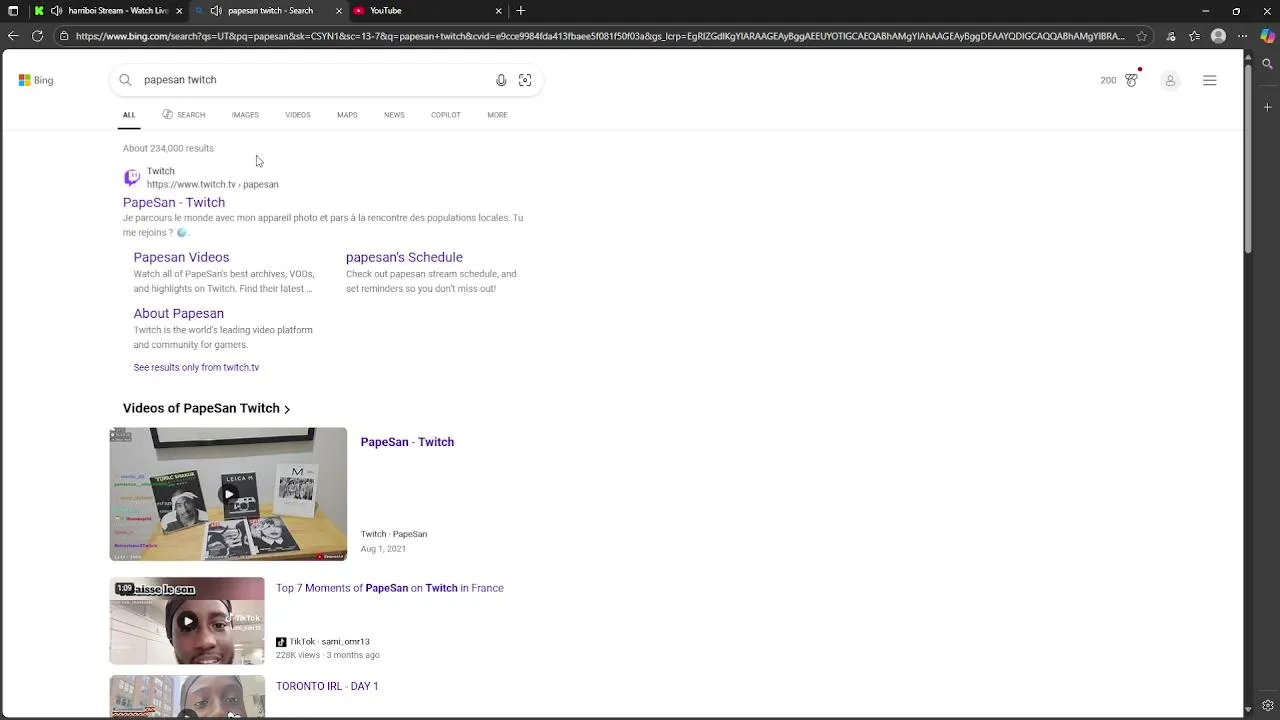
Task: Open visual search camera icon
Action: click(525, 80)
